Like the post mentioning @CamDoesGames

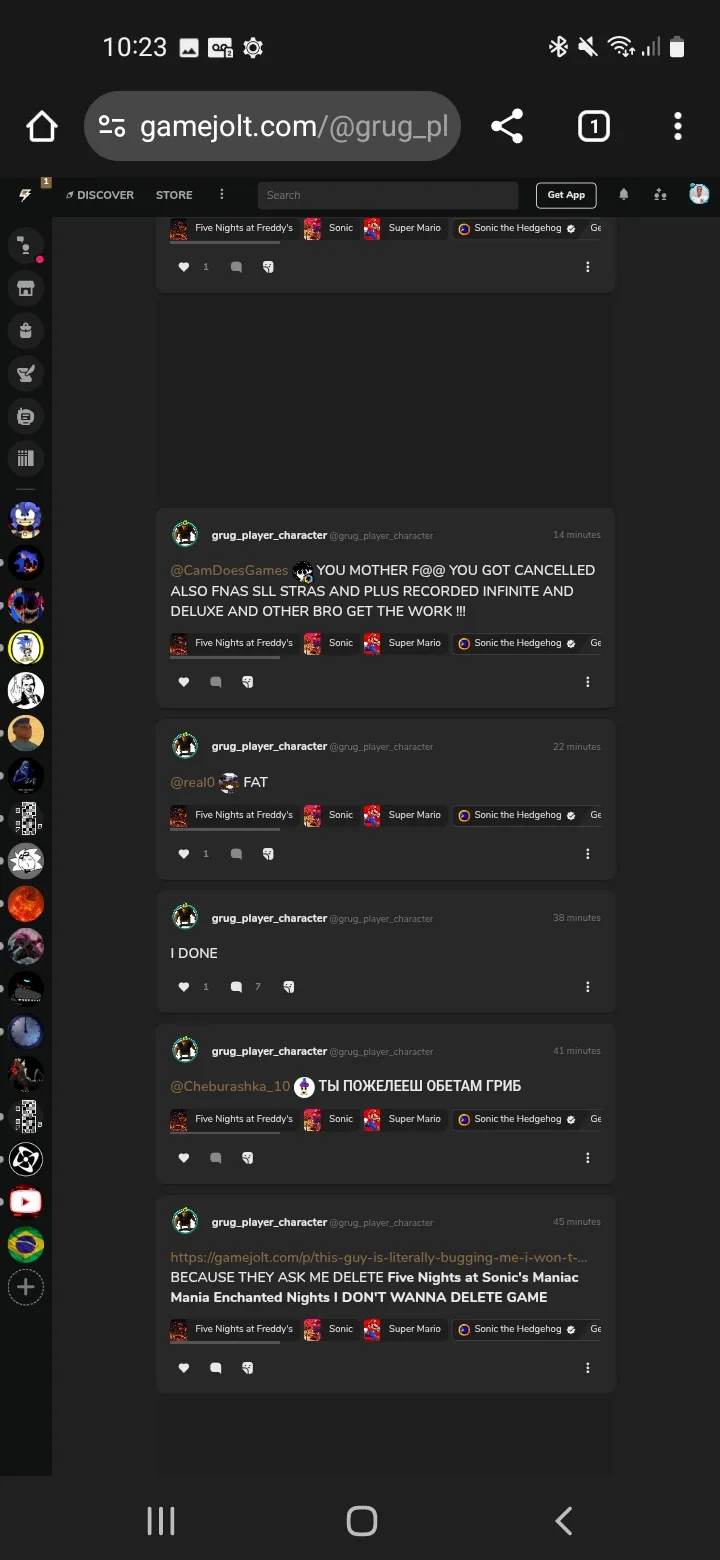pyautogui.click(x=184, y=682)
